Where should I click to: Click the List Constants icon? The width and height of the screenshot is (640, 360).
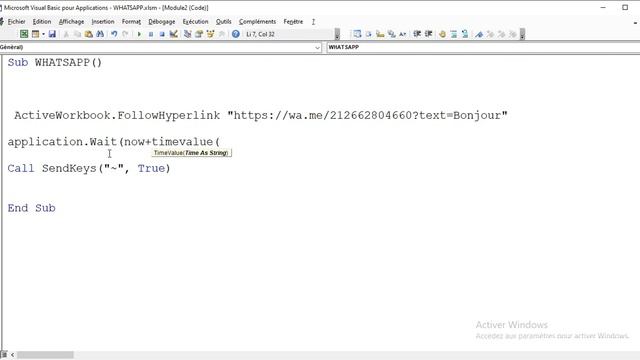click(369, 34)
